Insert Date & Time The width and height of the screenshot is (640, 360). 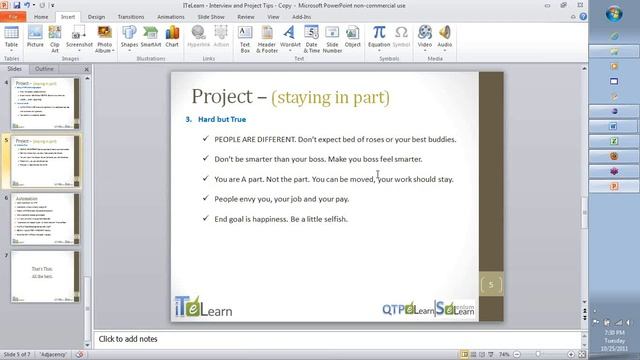311,39
